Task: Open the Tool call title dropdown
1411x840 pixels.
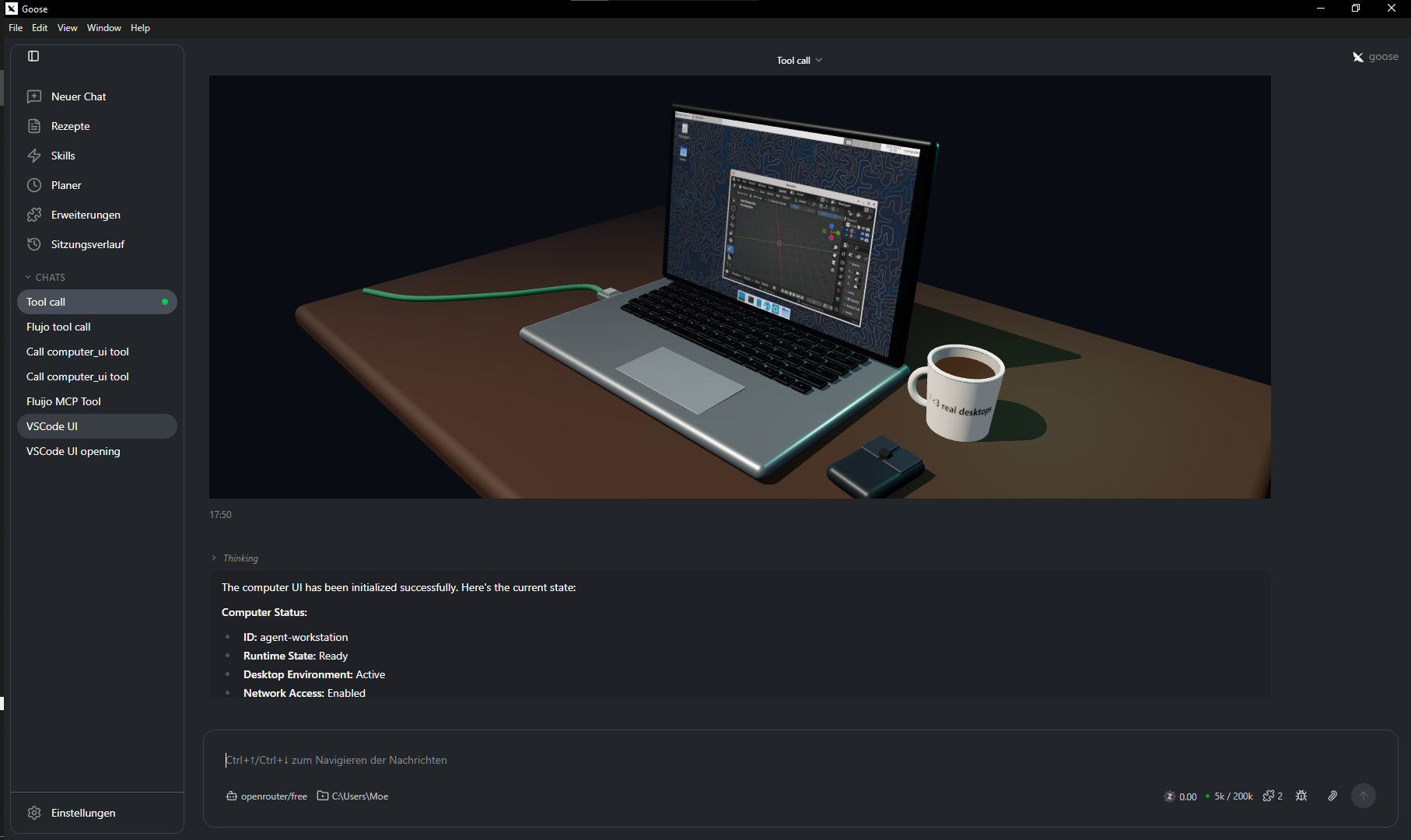Action: point(799,61)
